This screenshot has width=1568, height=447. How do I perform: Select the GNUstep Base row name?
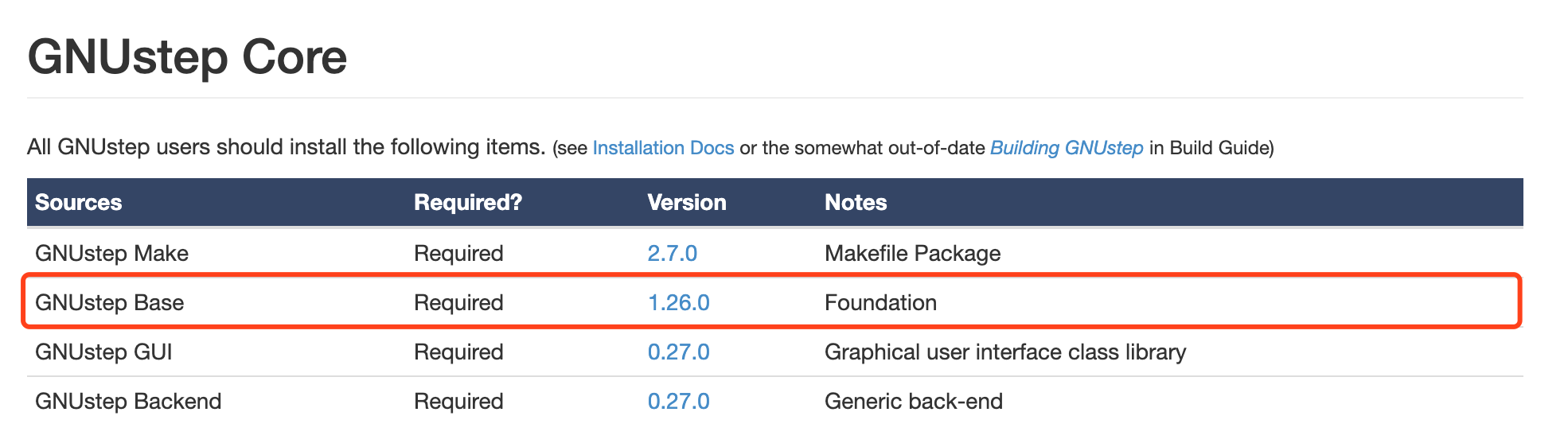(x=109, y=302)
